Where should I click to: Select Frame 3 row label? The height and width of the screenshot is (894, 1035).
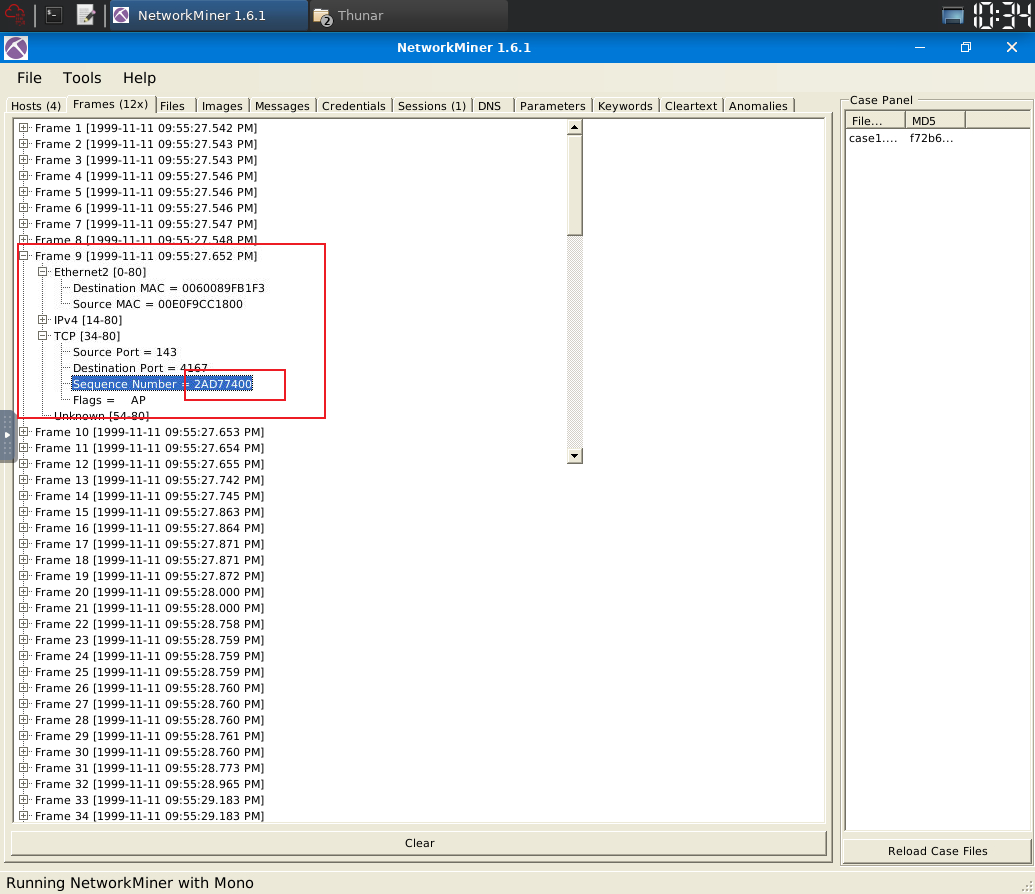tap(146, 160)
